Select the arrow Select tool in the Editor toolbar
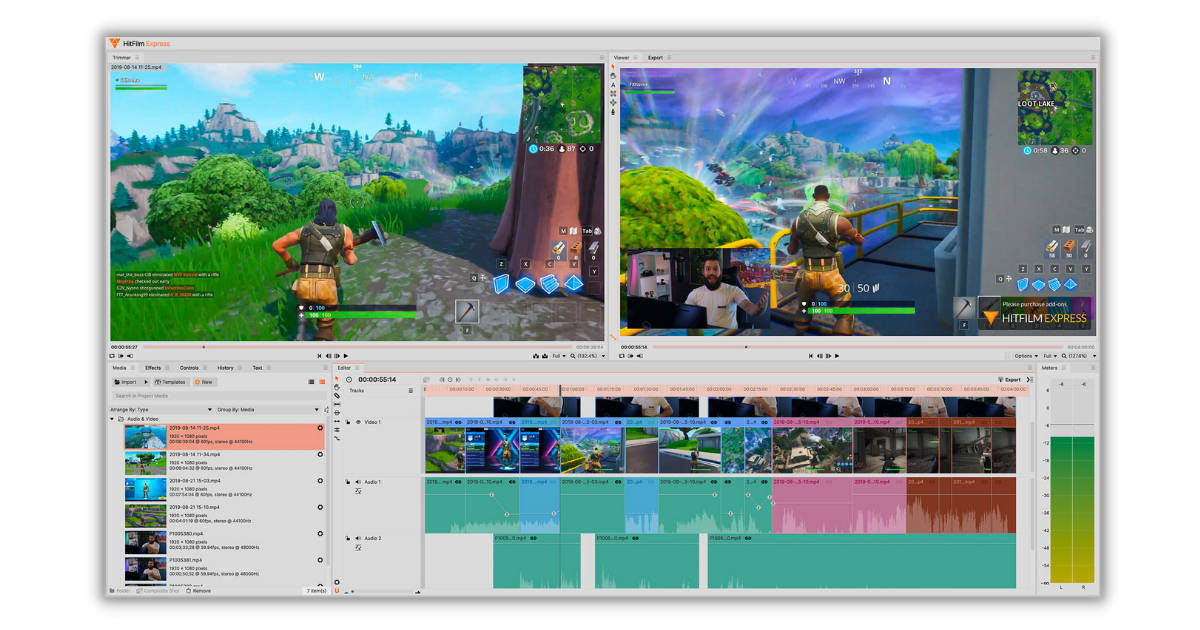The width and height of the screenshot is (1200, 630). tap(336, 378)
